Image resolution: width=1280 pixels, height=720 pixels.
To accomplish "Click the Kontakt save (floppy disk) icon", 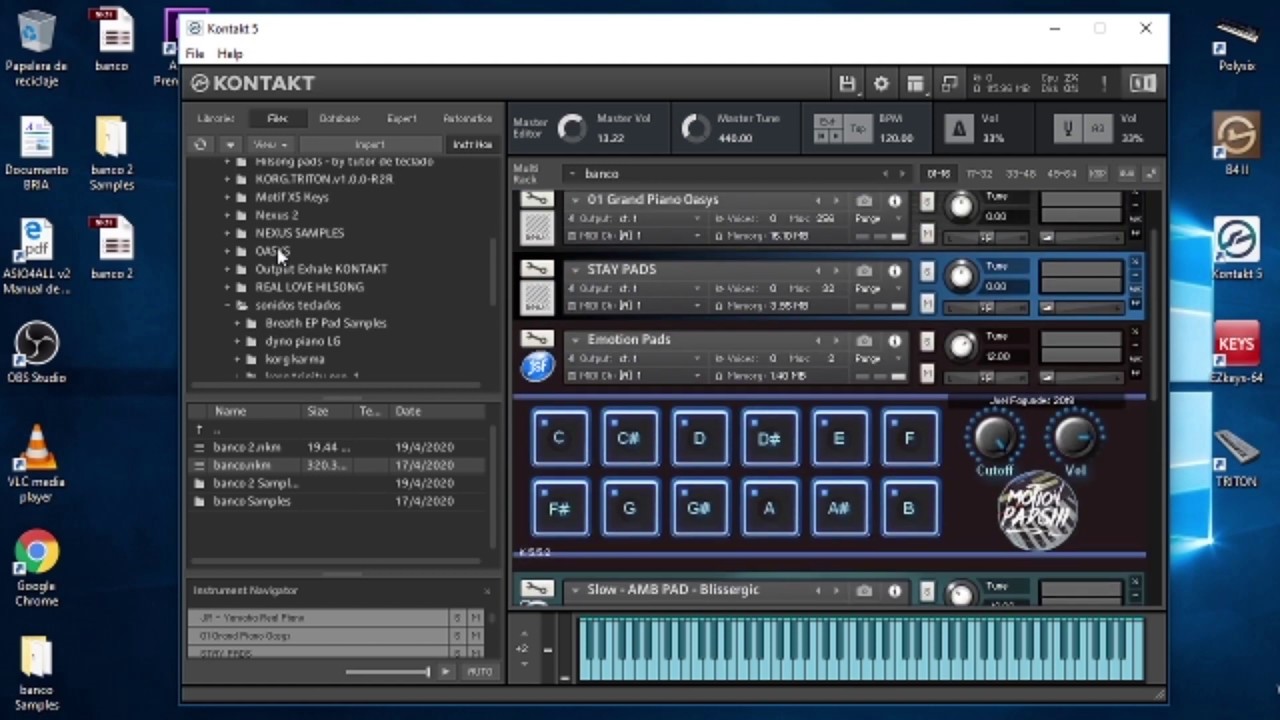I will tap(847, 84).
